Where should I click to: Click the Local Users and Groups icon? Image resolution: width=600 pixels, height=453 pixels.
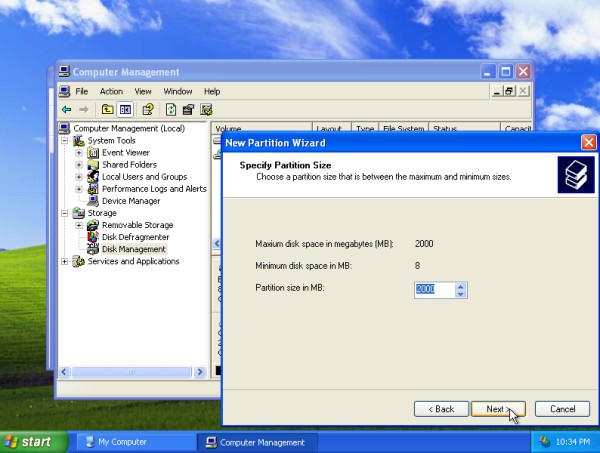[x=93, y=177]
